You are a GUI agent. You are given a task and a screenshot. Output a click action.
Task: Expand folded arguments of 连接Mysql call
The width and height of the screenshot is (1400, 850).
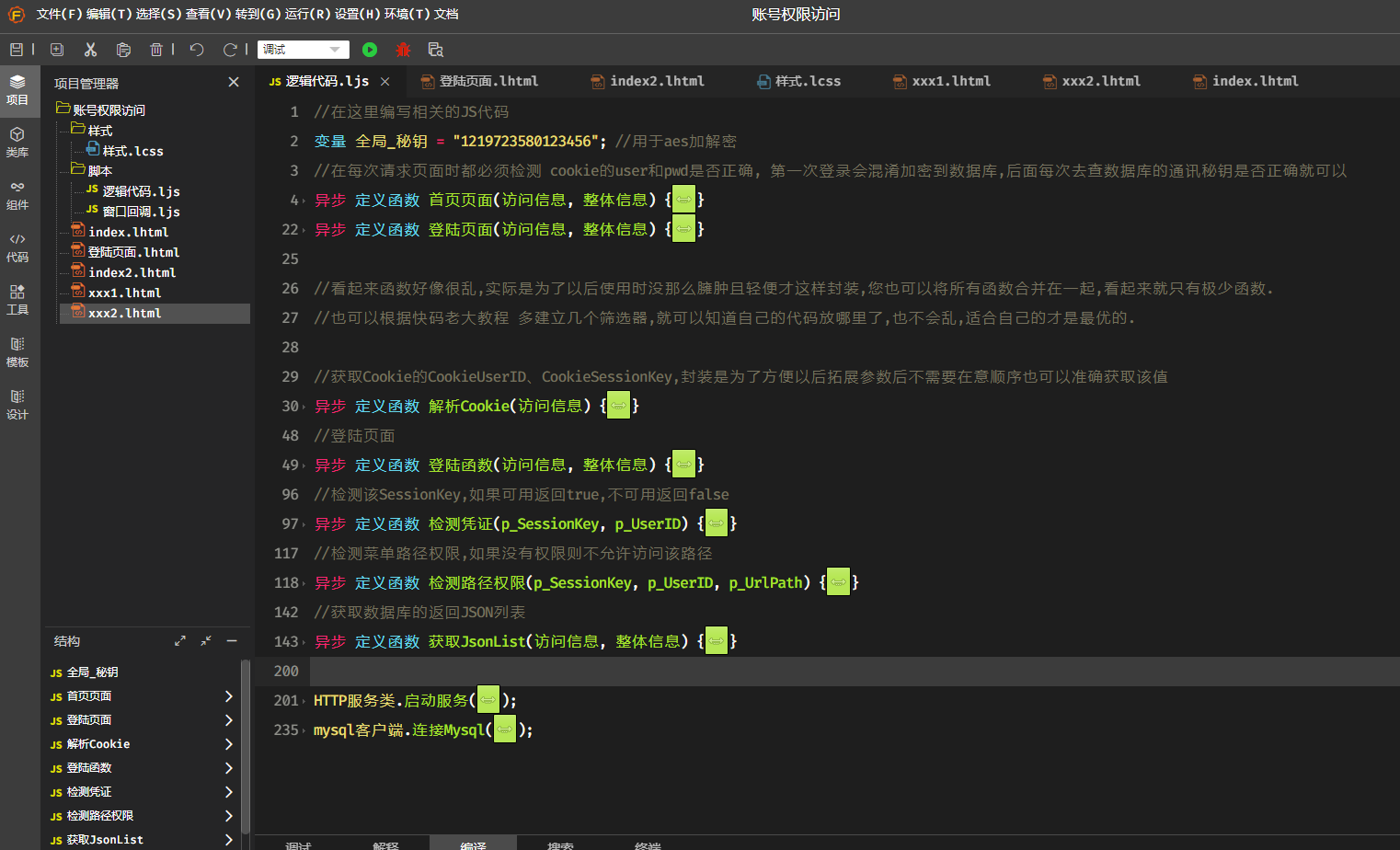pyautogui.click(x=505, y=729)
